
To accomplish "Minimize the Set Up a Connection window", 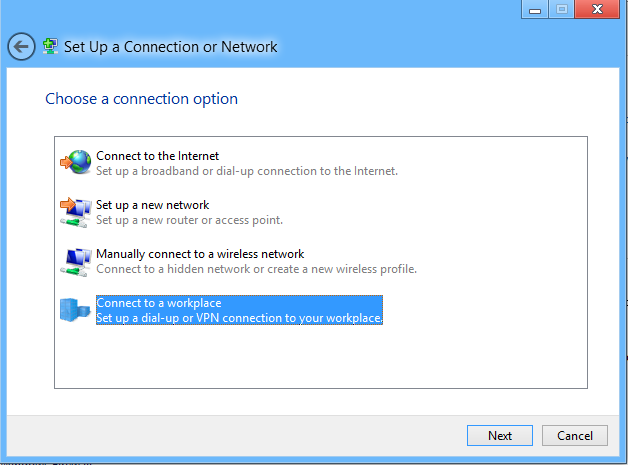I will pos(536,9).
